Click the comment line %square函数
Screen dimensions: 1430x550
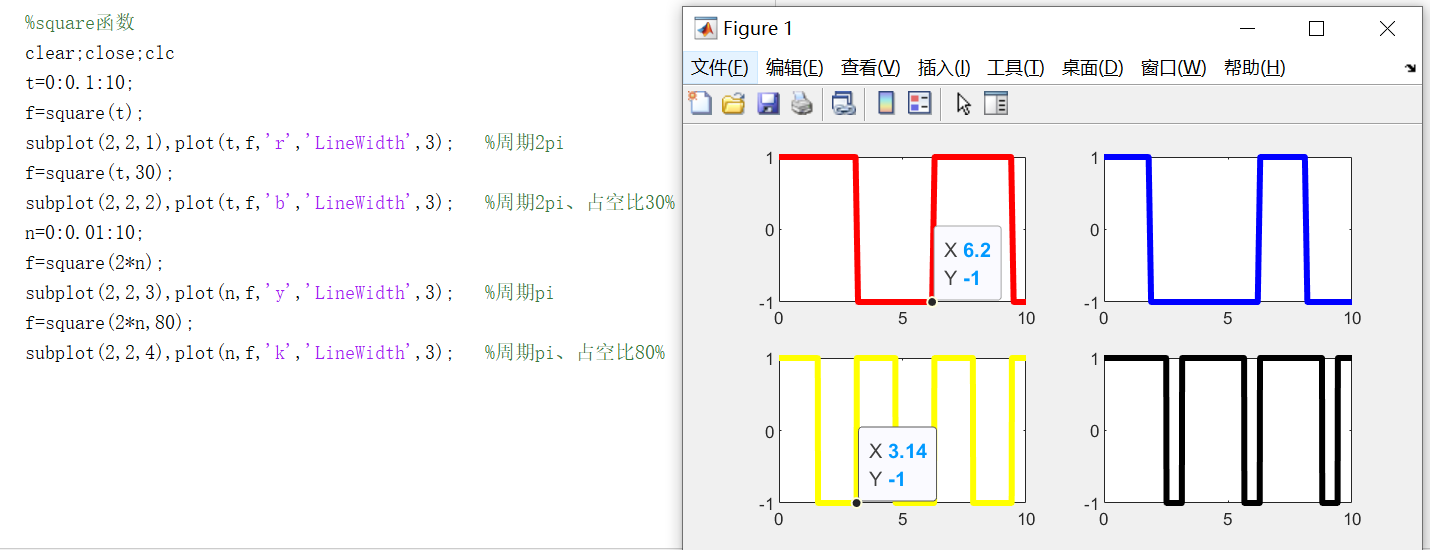(80, 22)
